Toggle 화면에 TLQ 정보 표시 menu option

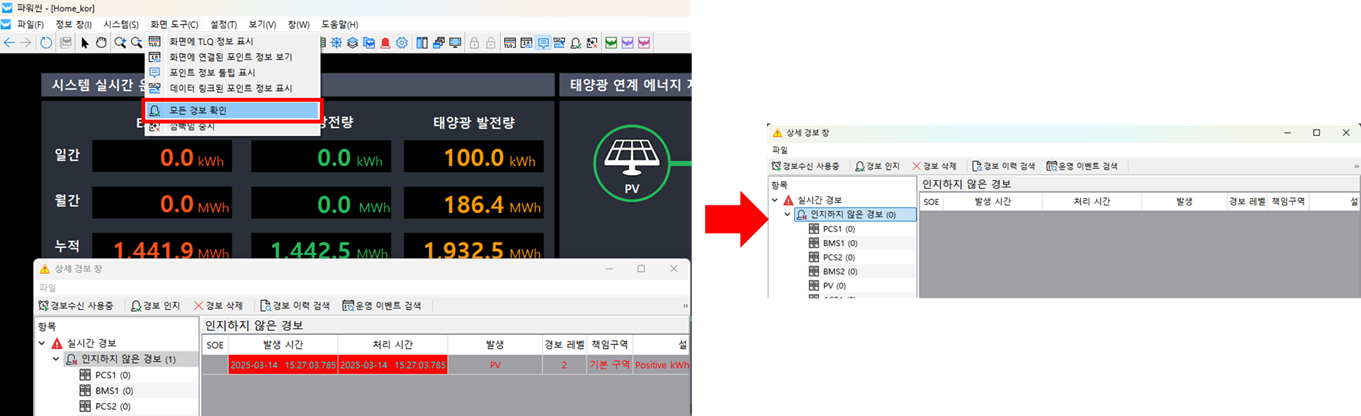pos(211,42)
